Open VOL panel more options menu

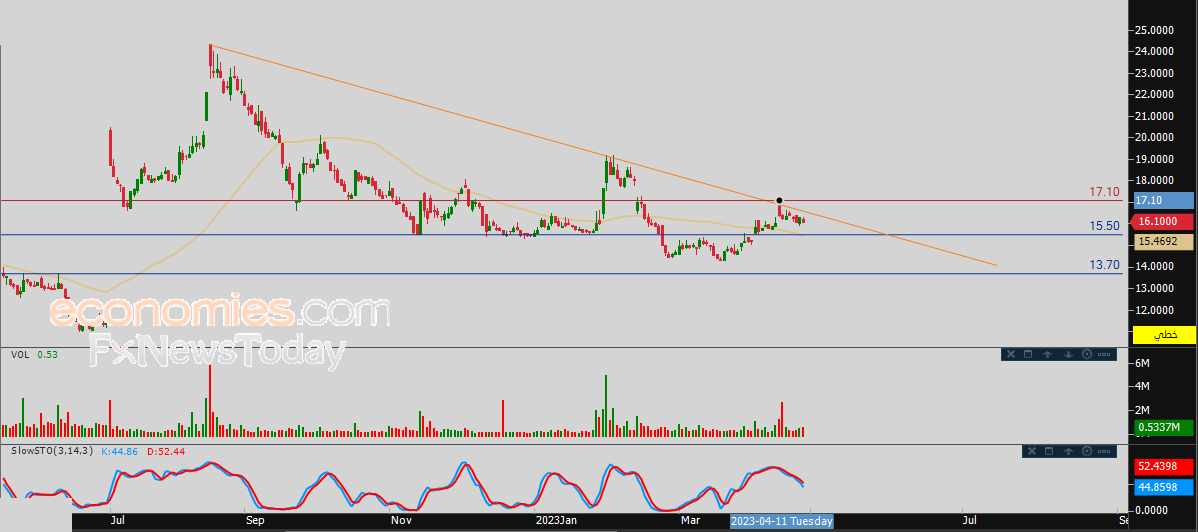1105,354
